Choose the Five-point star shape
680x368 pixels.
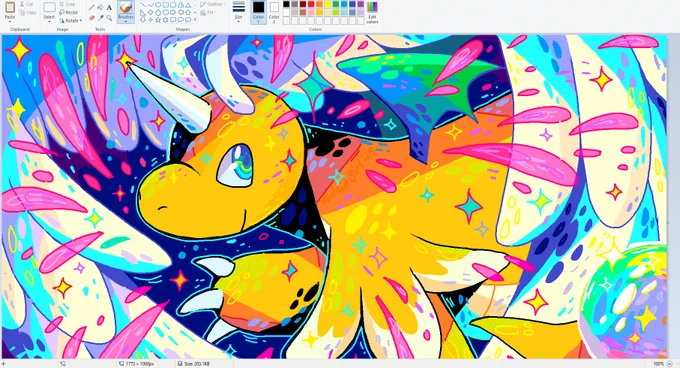(x=158, y=20)
